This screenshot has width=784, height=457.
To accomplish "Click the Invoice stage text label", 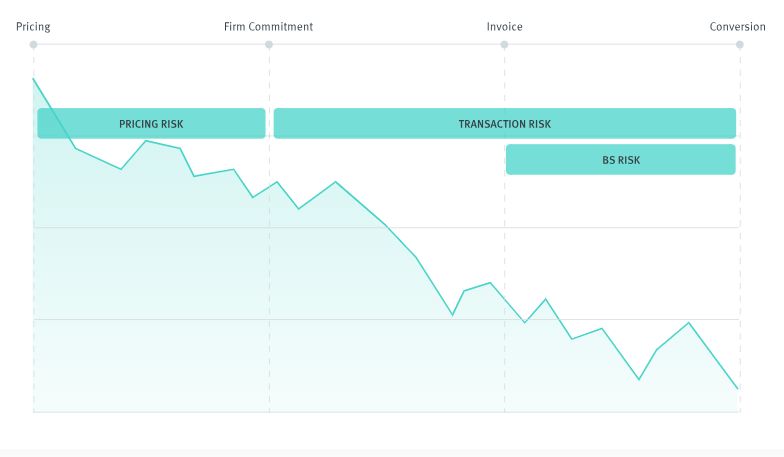I will click(504, 27).
